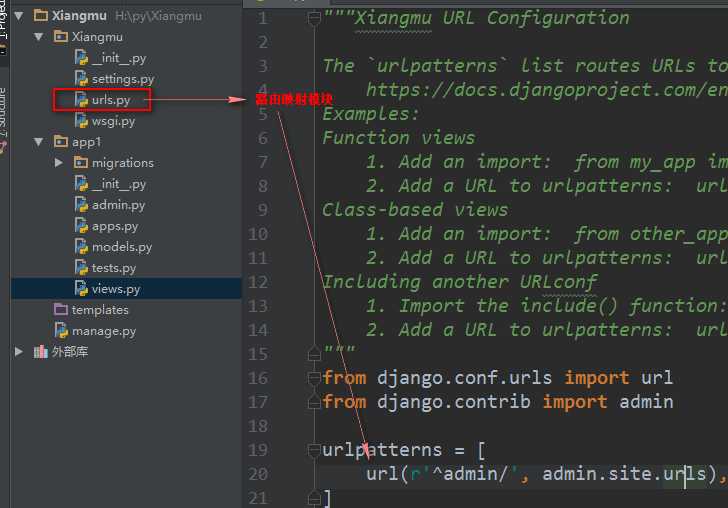
Task: Expand the 外部库 external libraries node
Action: click(x=19, y=352)
